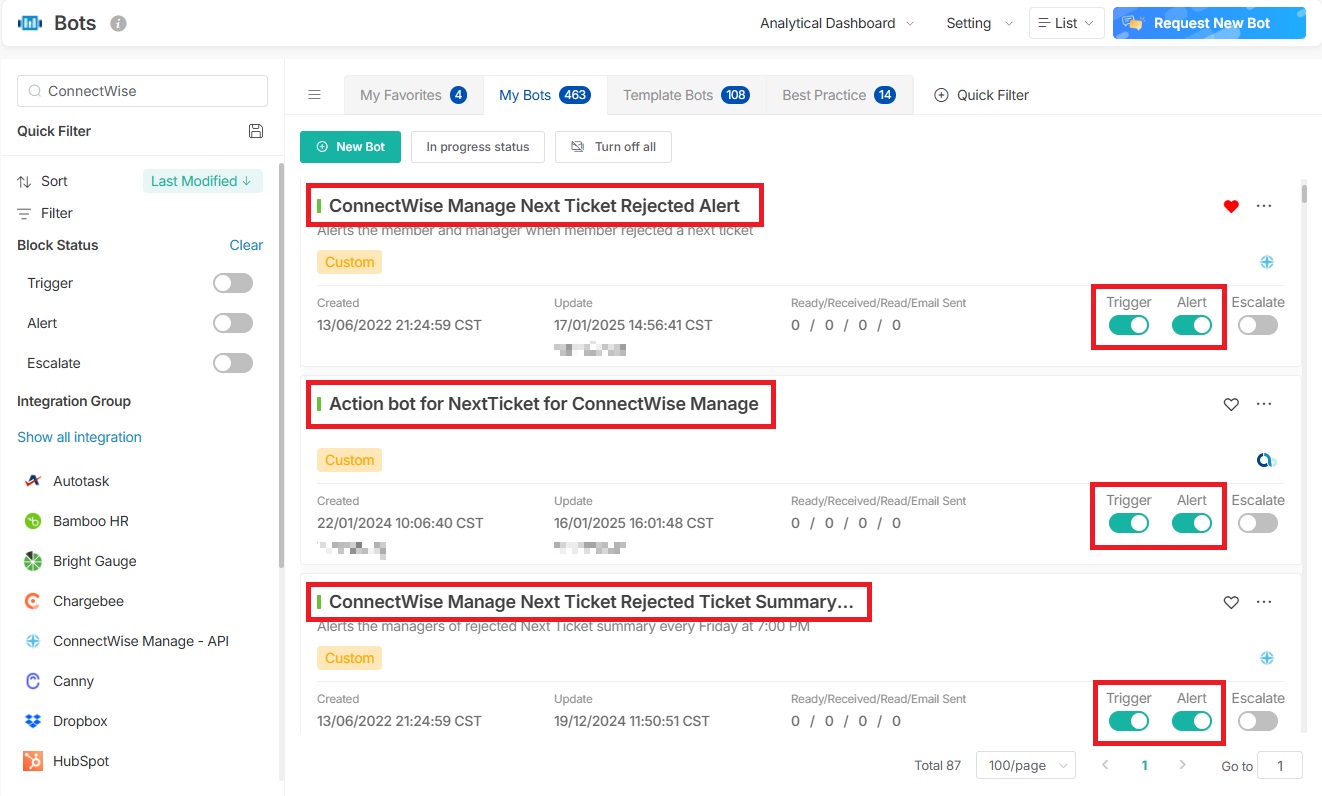This screenshot has height=796, width=1322.
Task: Open the List view dropdown
Action: tap(1065, 23)
